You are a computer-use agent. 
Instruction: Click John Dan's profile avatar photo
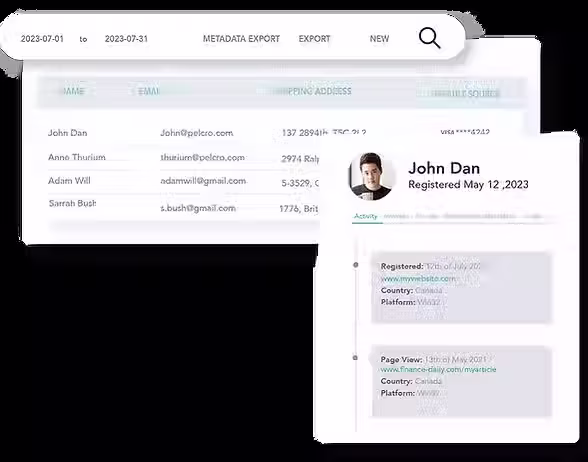click(x=371, y=176)
